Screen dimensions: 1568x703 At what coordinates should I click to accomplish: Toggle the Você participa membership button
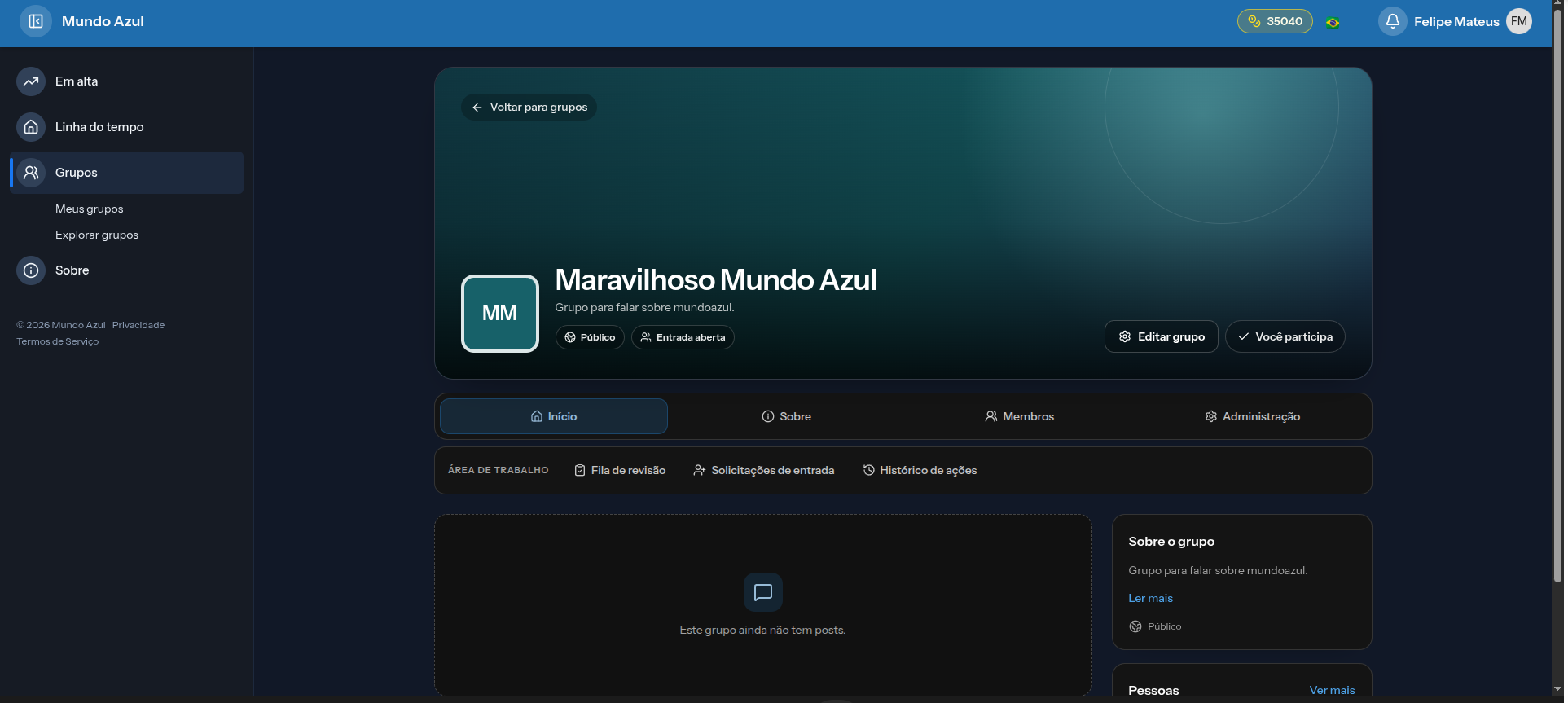pos(1285,336)
